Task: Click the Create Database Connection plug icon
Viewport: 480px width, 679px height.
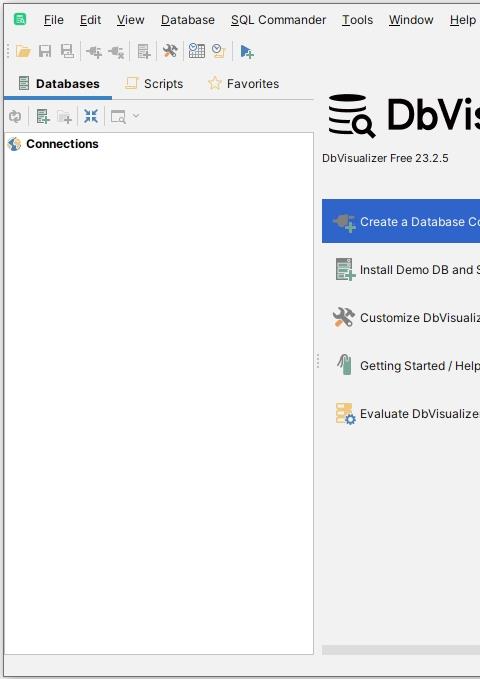Action: click(x=94, y=52)
